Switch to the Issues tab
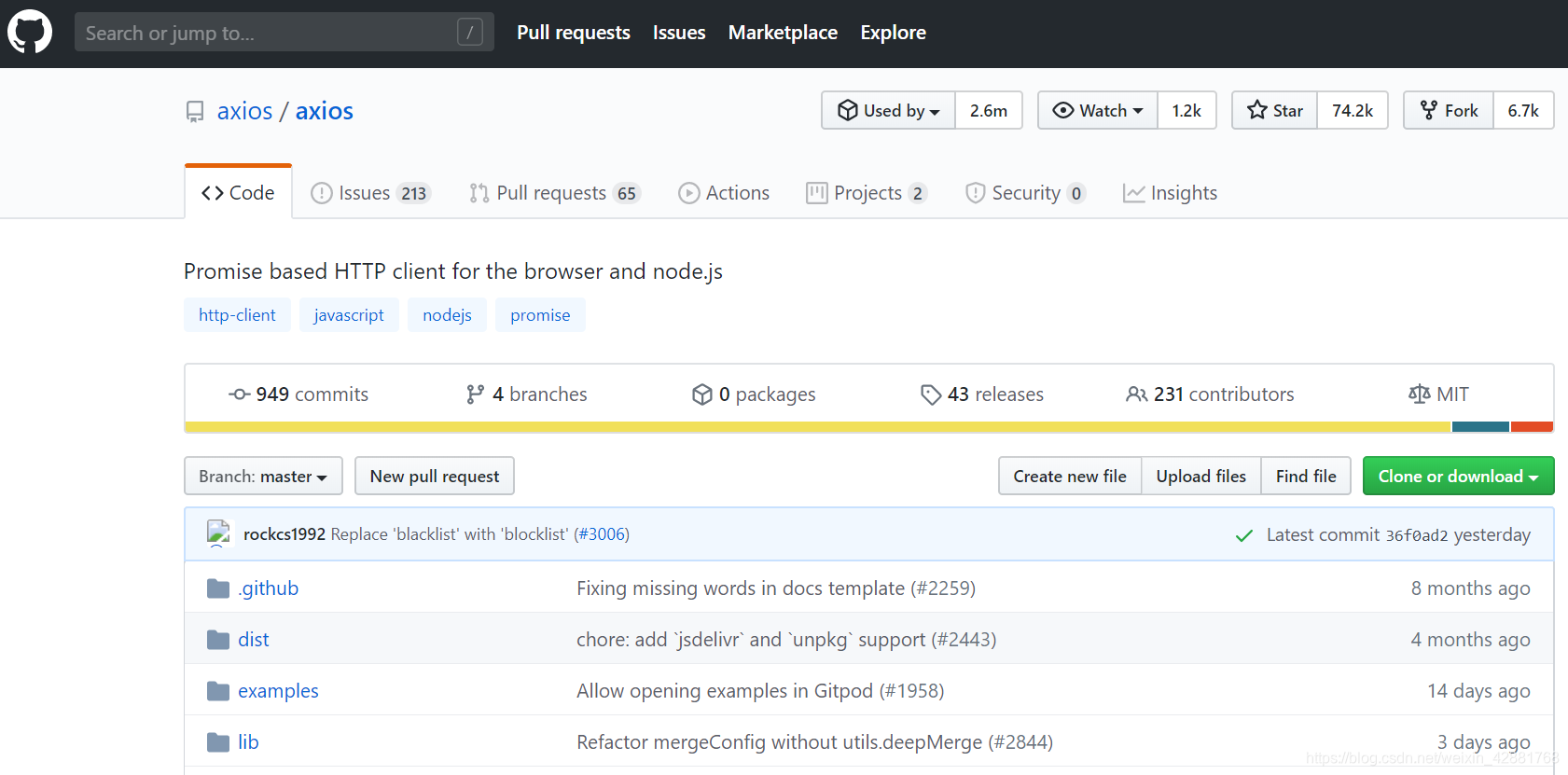 [x=370, y=193]
